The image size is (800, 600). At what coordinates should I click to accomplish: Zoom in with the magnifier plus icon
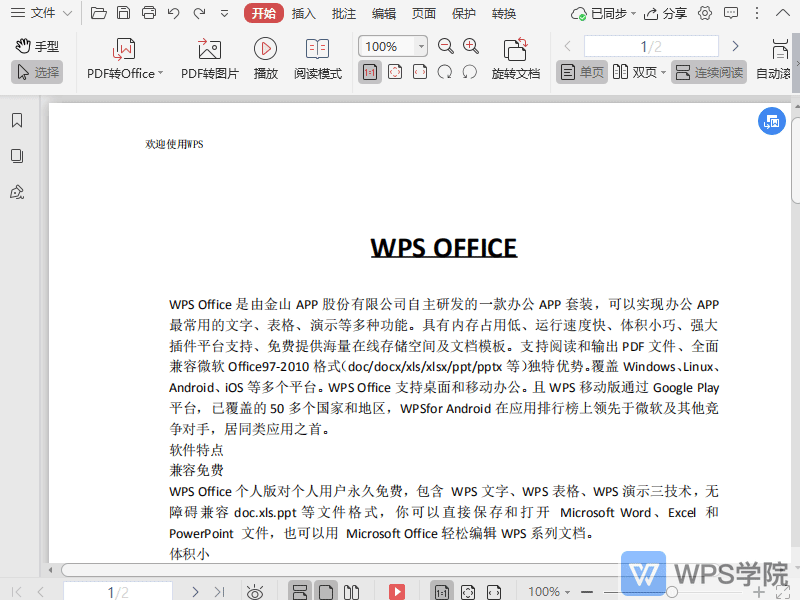tap(470, 45)
